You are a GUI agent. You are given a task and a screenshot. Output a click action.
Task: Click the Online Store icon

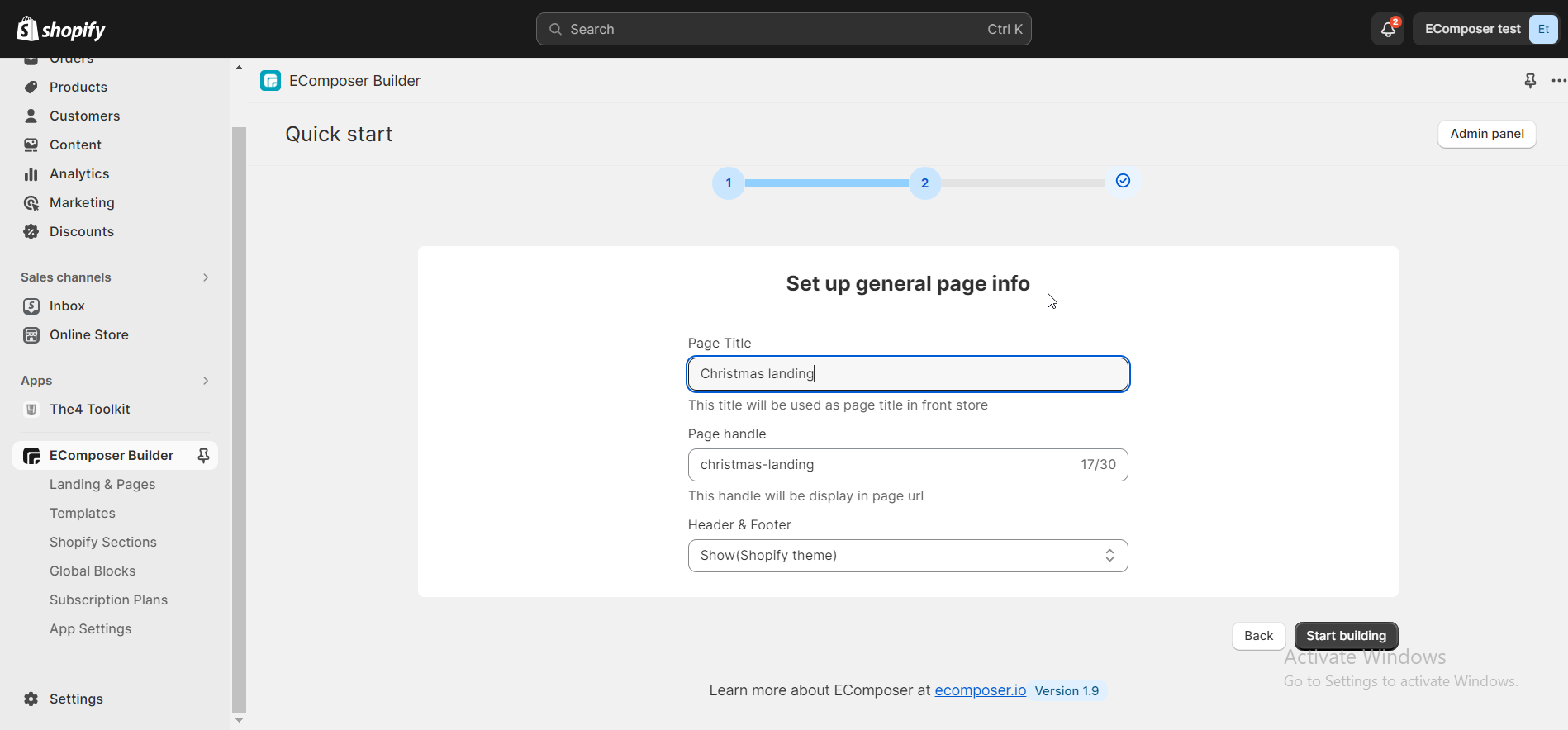[31, 334]
